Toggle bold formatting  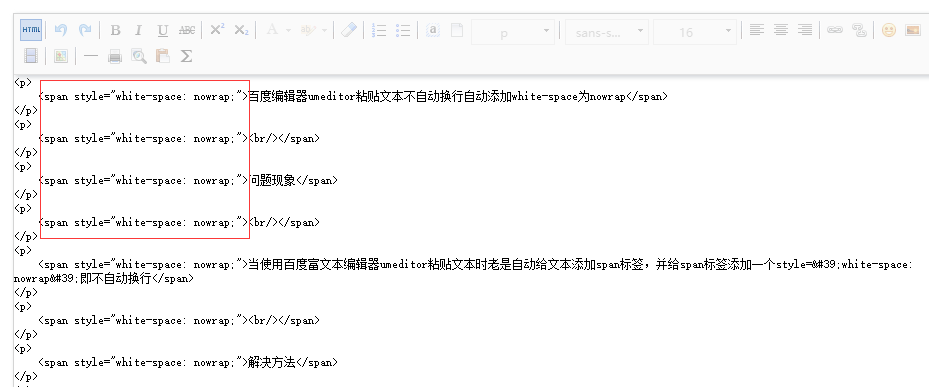[x=116, y=30]
